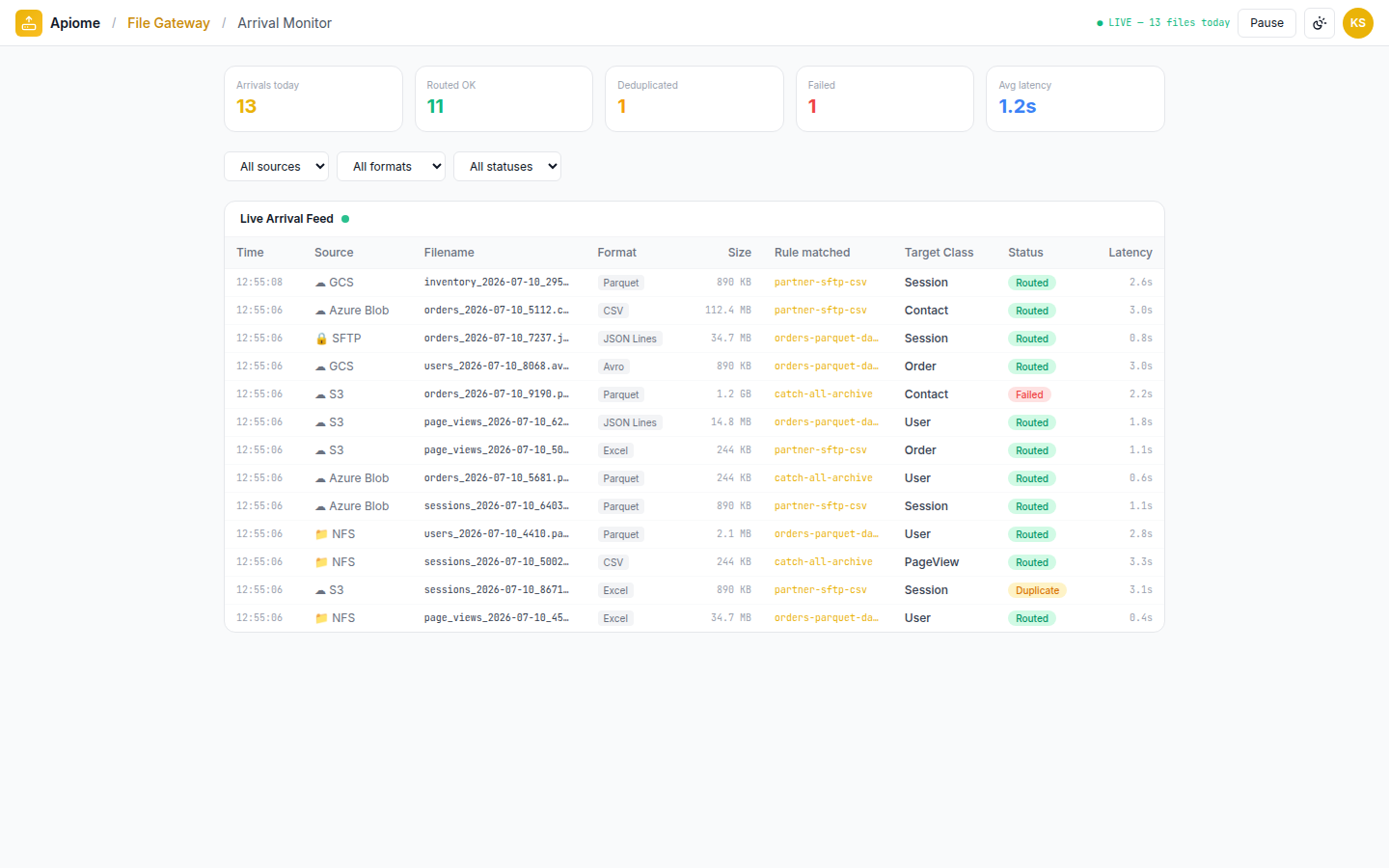
Task: Click the 0.4s latency value
Action: 1141,618
